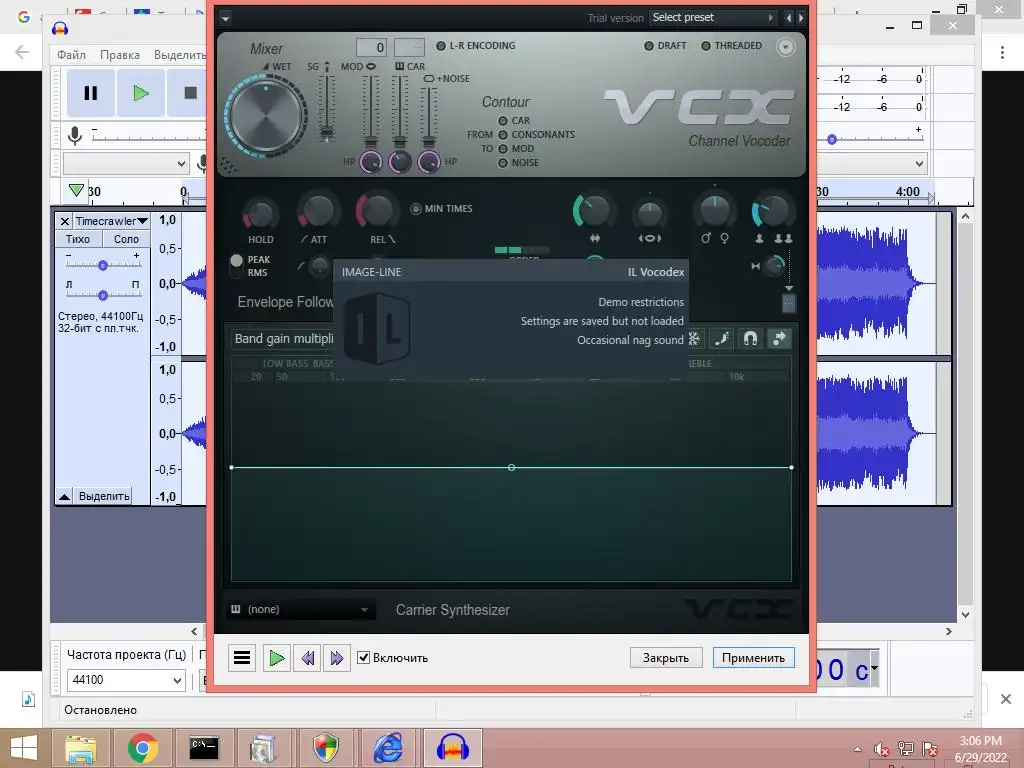1024x768 pixels.
Task: Adjust the track gain slider
Action: coord(103,264)
